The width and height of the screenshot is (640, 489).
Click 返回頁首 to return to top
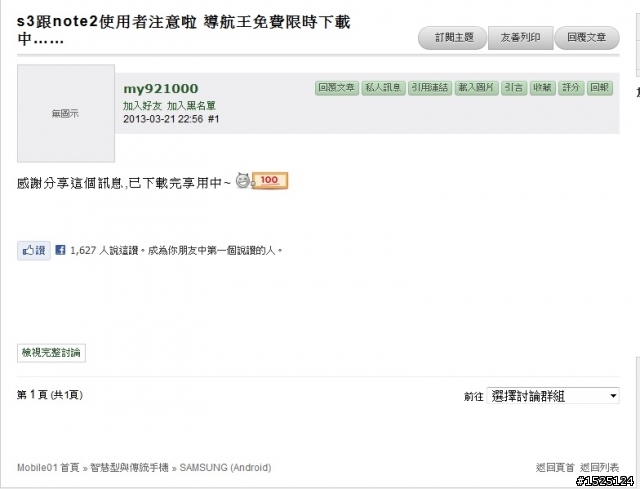coord(555,467)
